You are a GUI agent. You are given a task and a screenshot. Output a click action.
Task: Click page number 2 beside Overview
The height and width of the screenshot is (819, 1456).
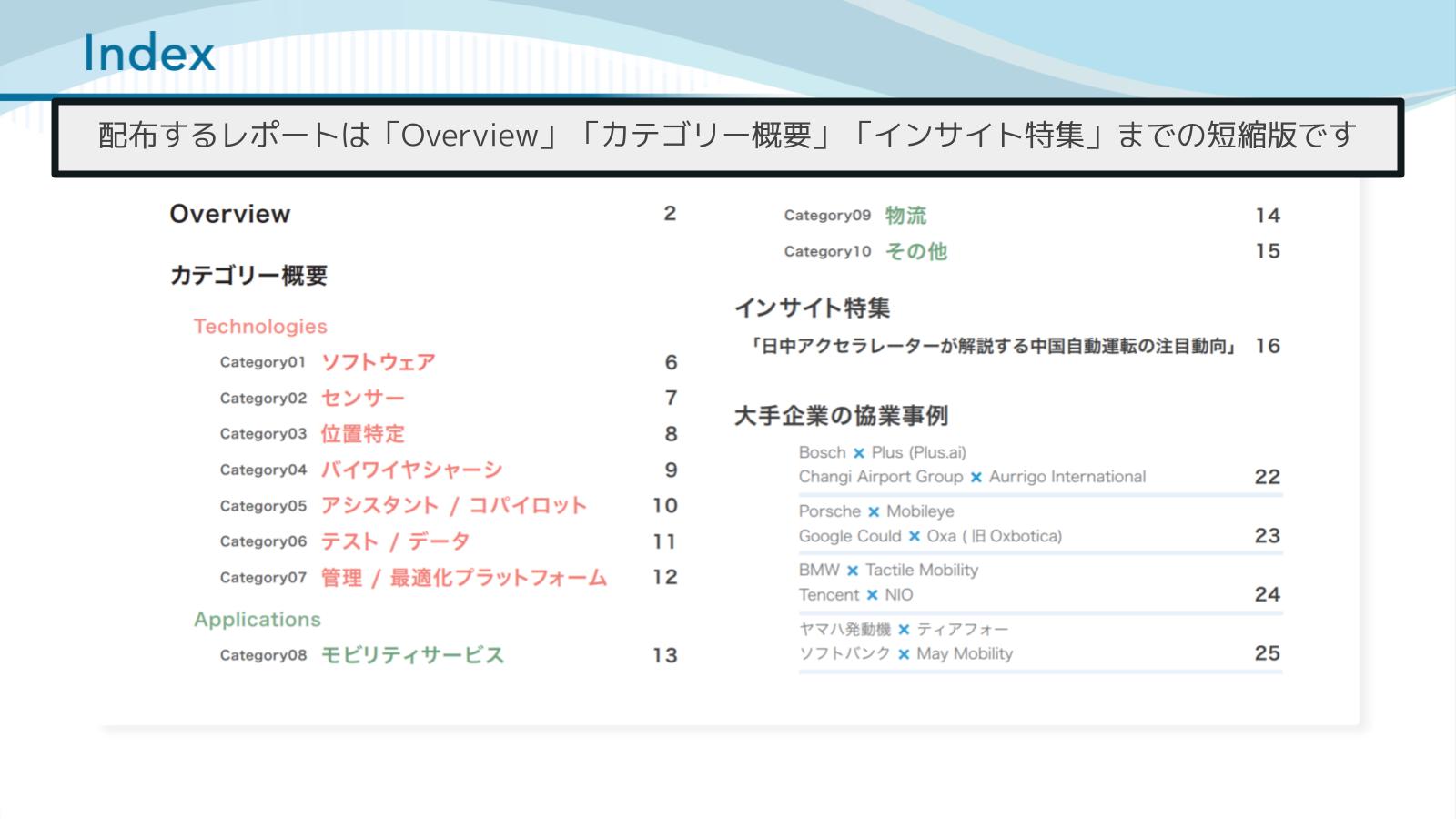[x=670, y=214]
